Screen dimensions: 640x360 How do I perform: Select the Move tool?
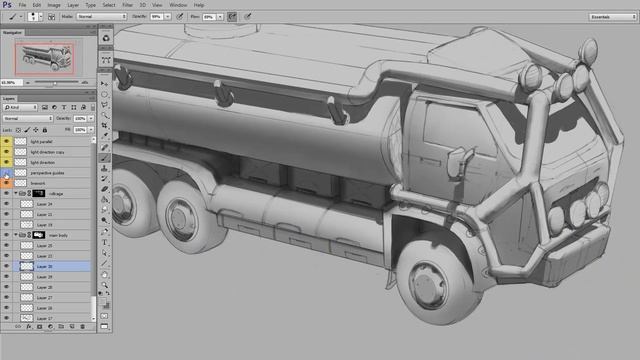click(105, 84)
